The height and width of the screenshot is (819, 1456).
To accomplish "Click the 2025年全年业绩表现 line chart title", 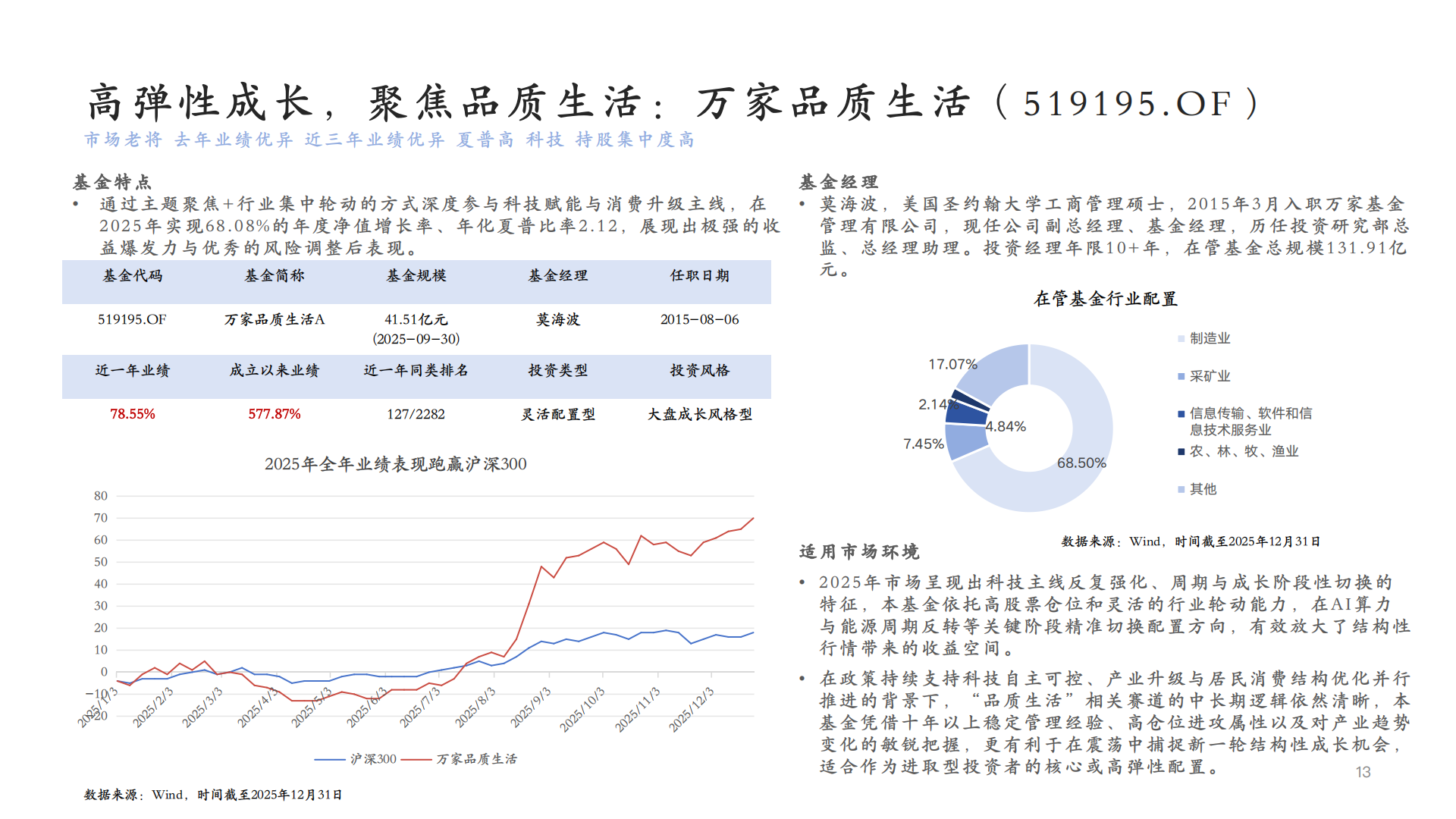I will (x=395, y=464).
